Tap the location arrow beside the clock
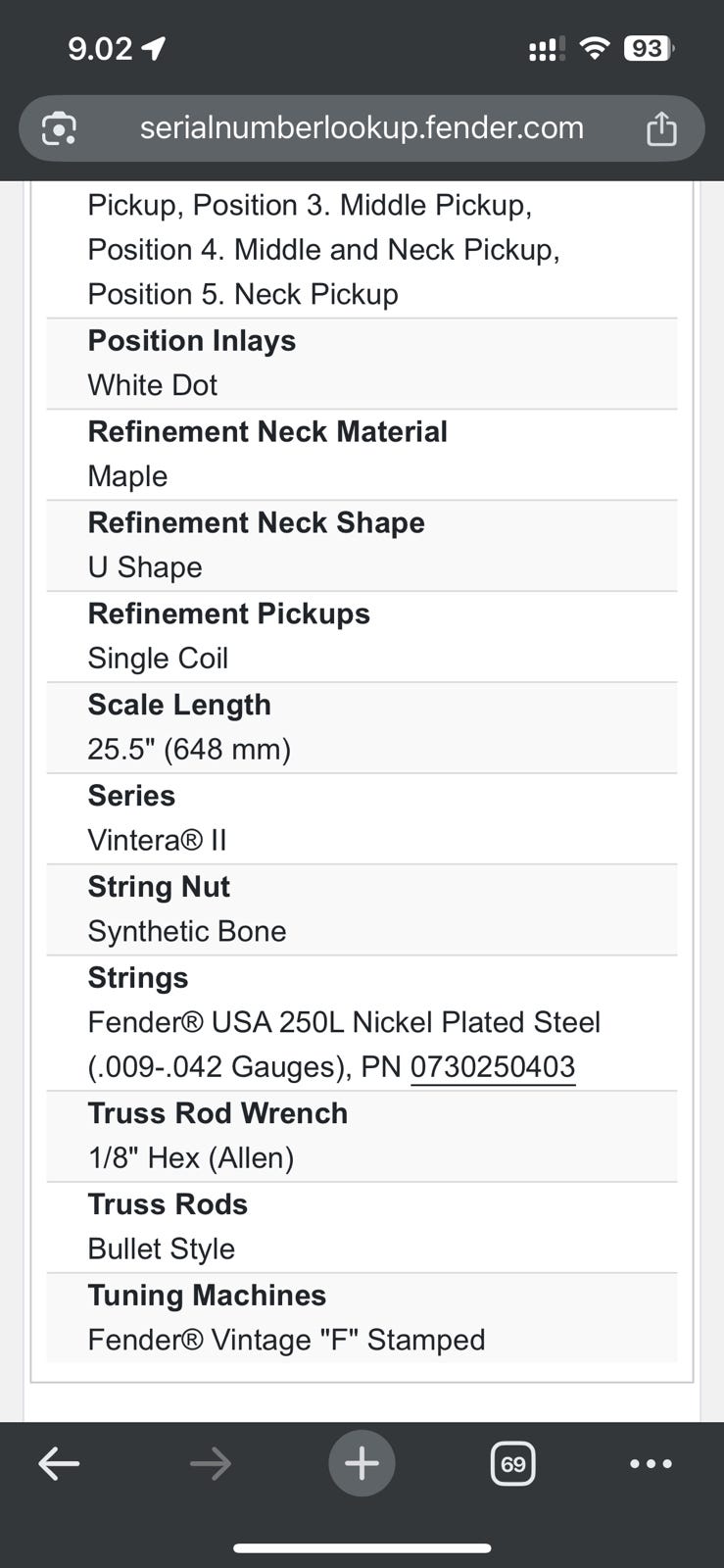The image size is (724, 1568). click(x=154, y=48)
